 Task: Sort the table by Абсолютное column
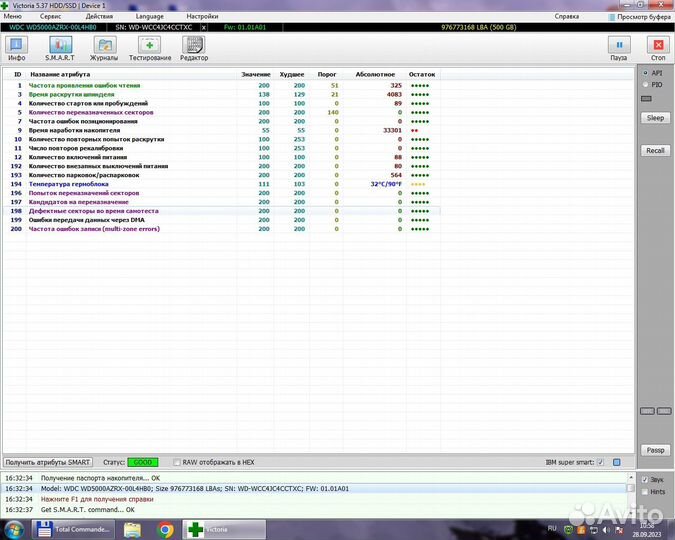pyautogui.click(x=375, y=75)
